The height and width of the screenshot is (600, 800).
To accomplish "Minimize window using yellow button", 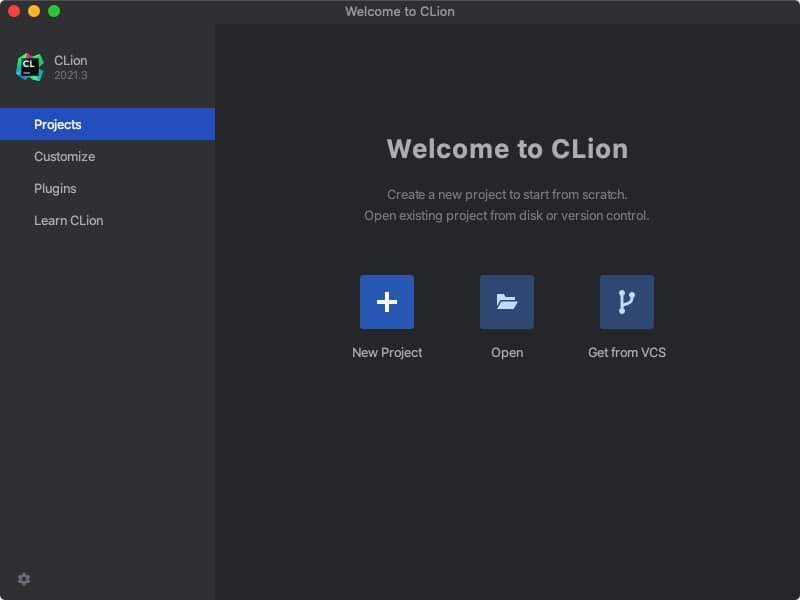I will pyautogui.click(x=34, y=11).
